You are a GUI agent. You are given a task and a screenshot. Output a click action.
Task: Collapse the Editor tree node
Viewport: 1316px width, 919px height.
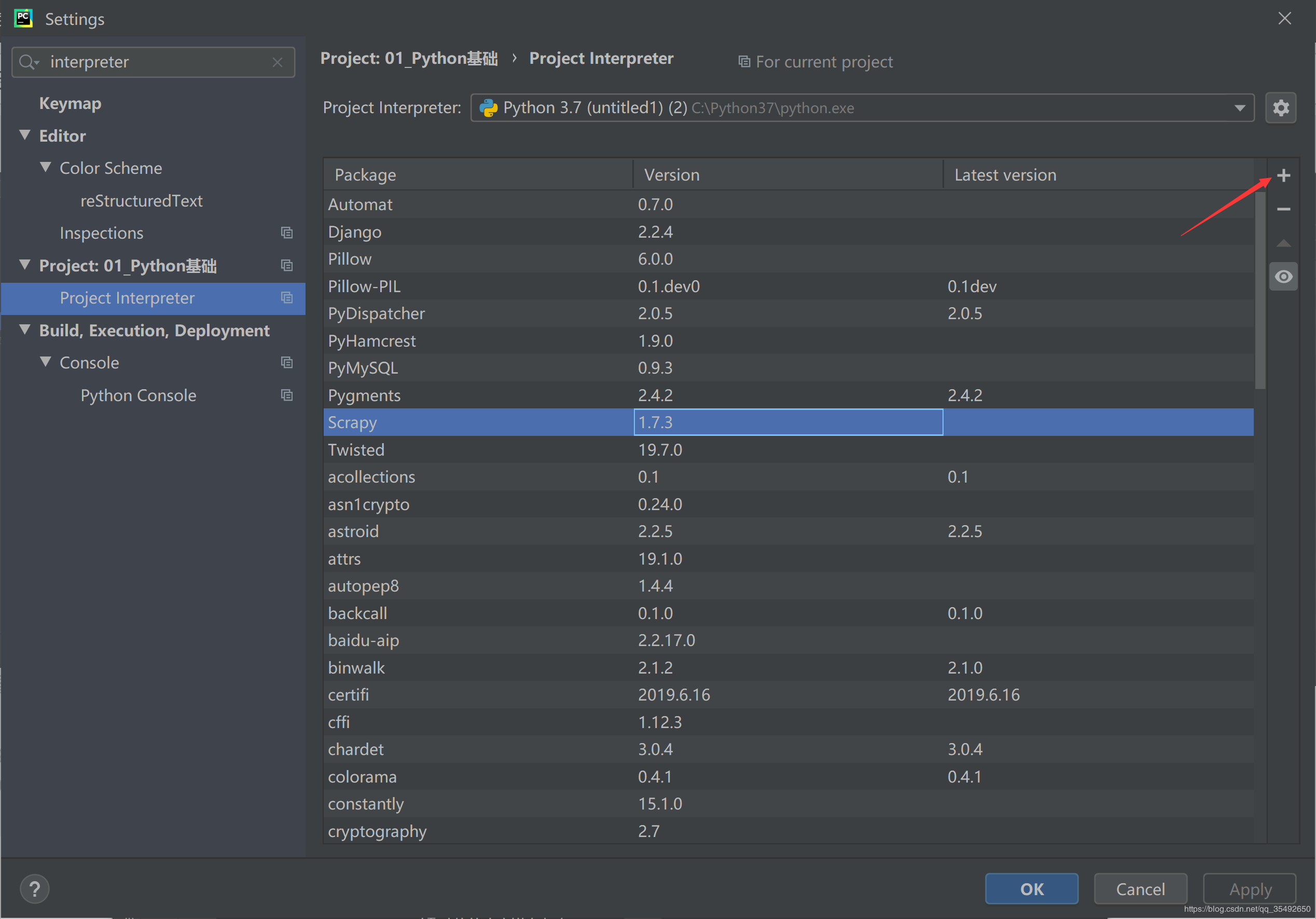(25, 135)
